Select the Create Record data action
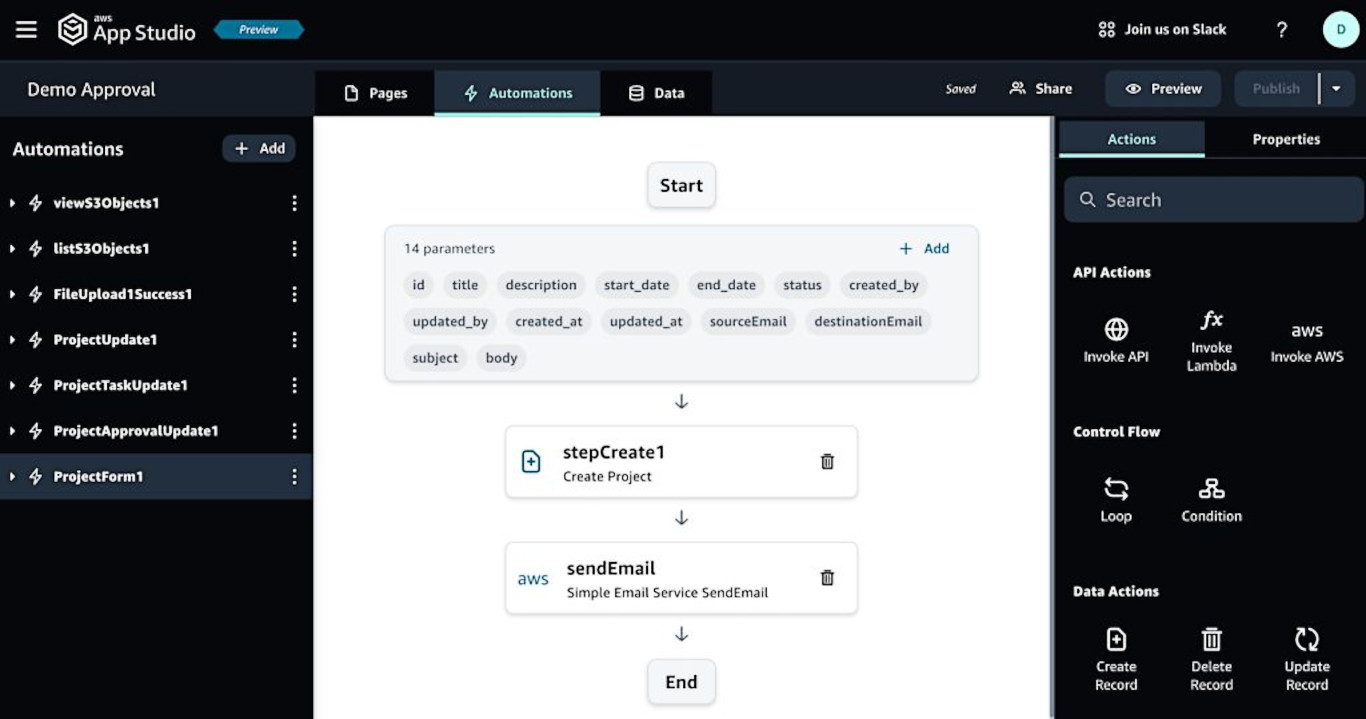 tap(1116, 640)
